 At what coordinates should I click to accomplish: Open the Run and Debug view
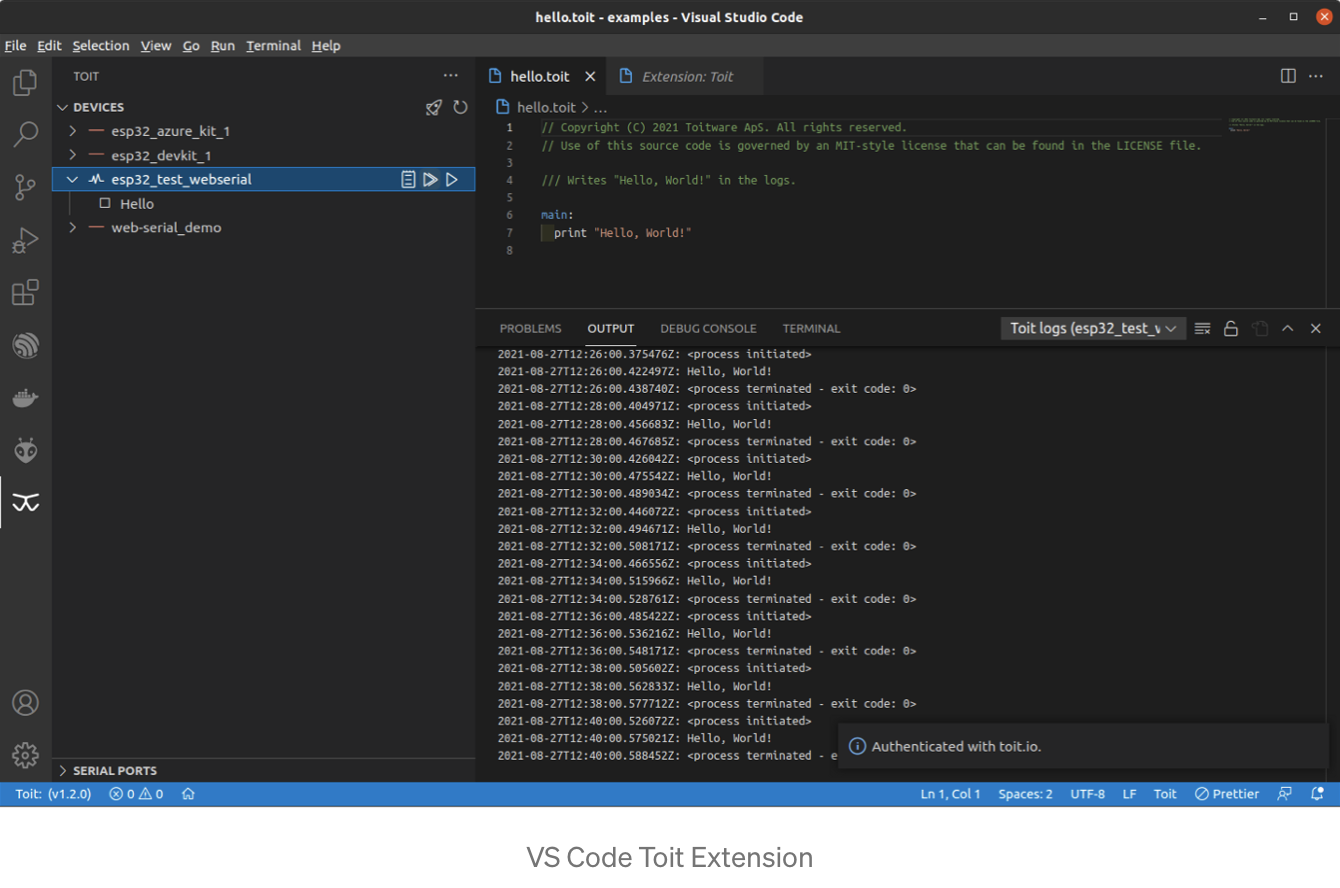(x=25, y=240)
